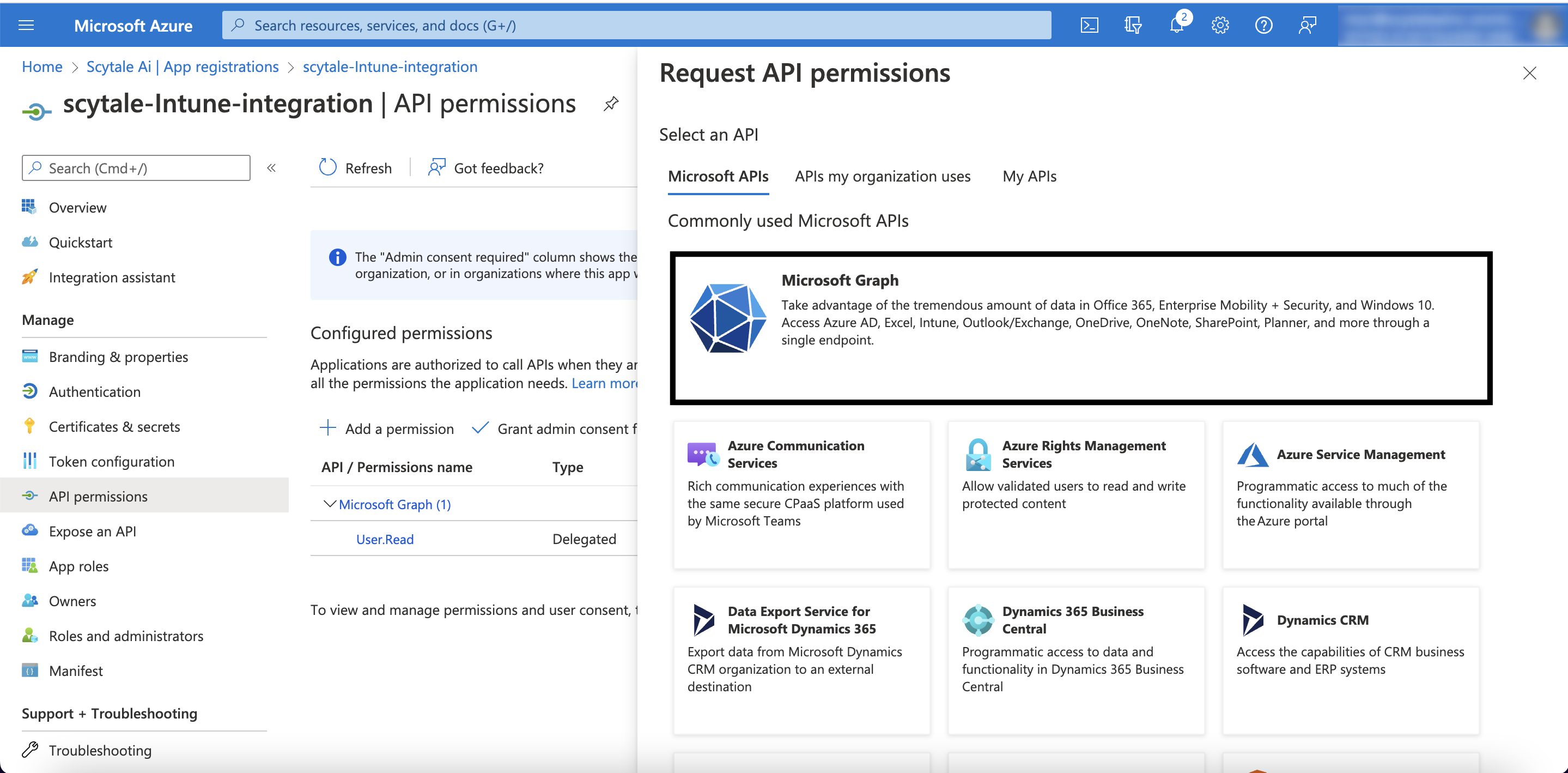Click the info icon in the banner

(337, 257)
